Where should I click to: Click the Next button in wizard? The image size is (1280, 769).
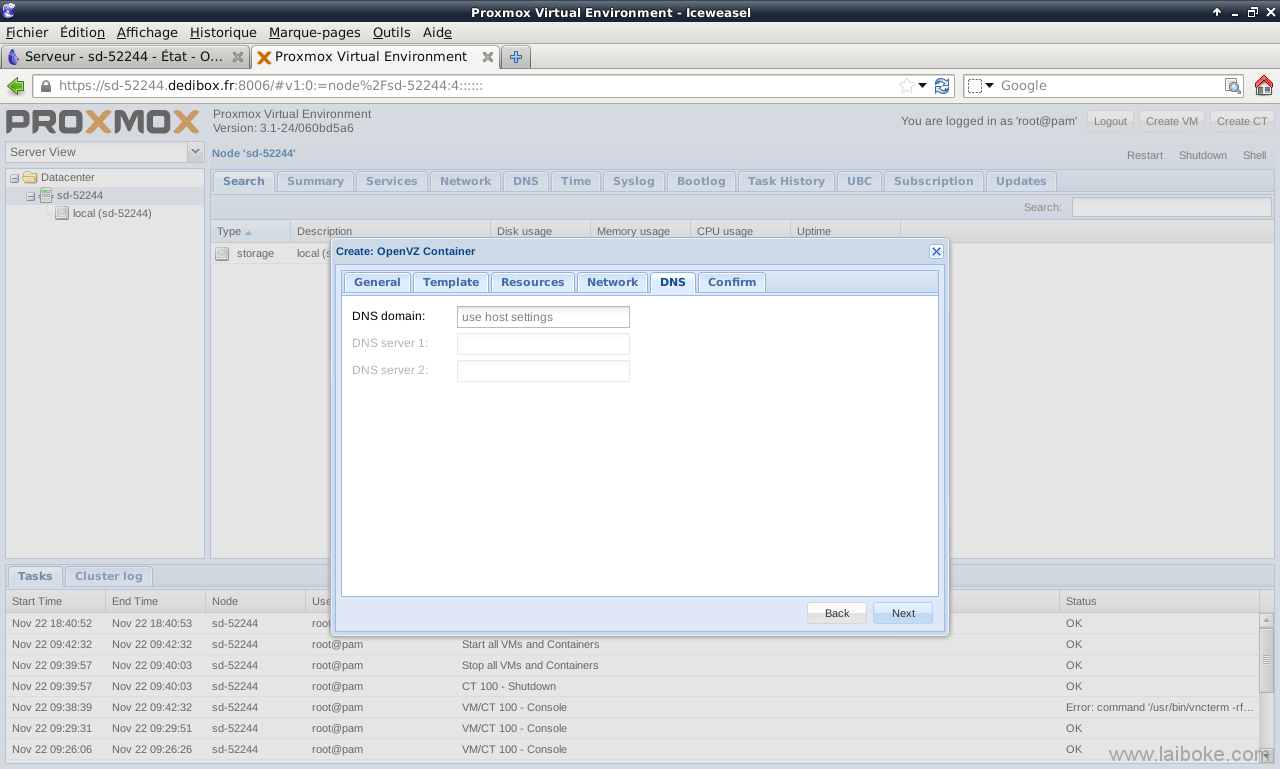click(903, 613)
